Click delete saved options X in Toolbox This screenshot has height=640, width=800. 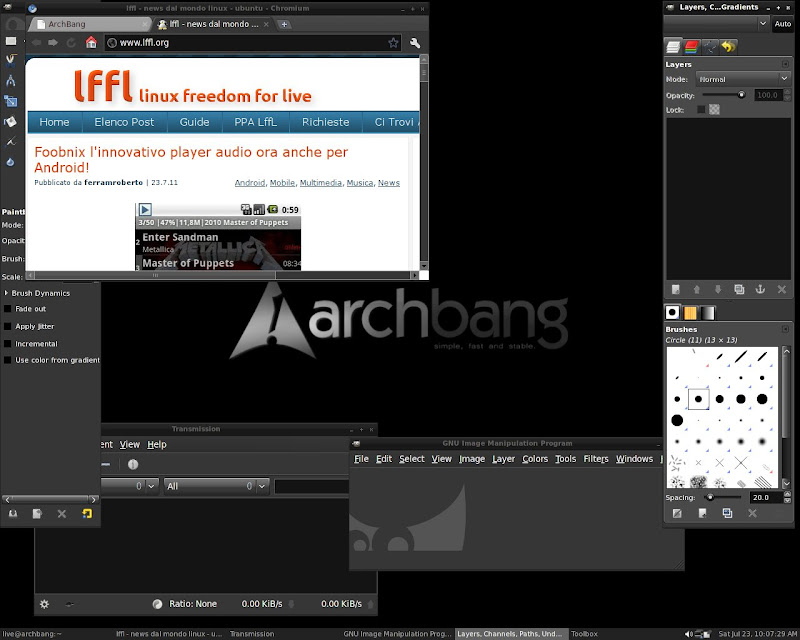62,514
